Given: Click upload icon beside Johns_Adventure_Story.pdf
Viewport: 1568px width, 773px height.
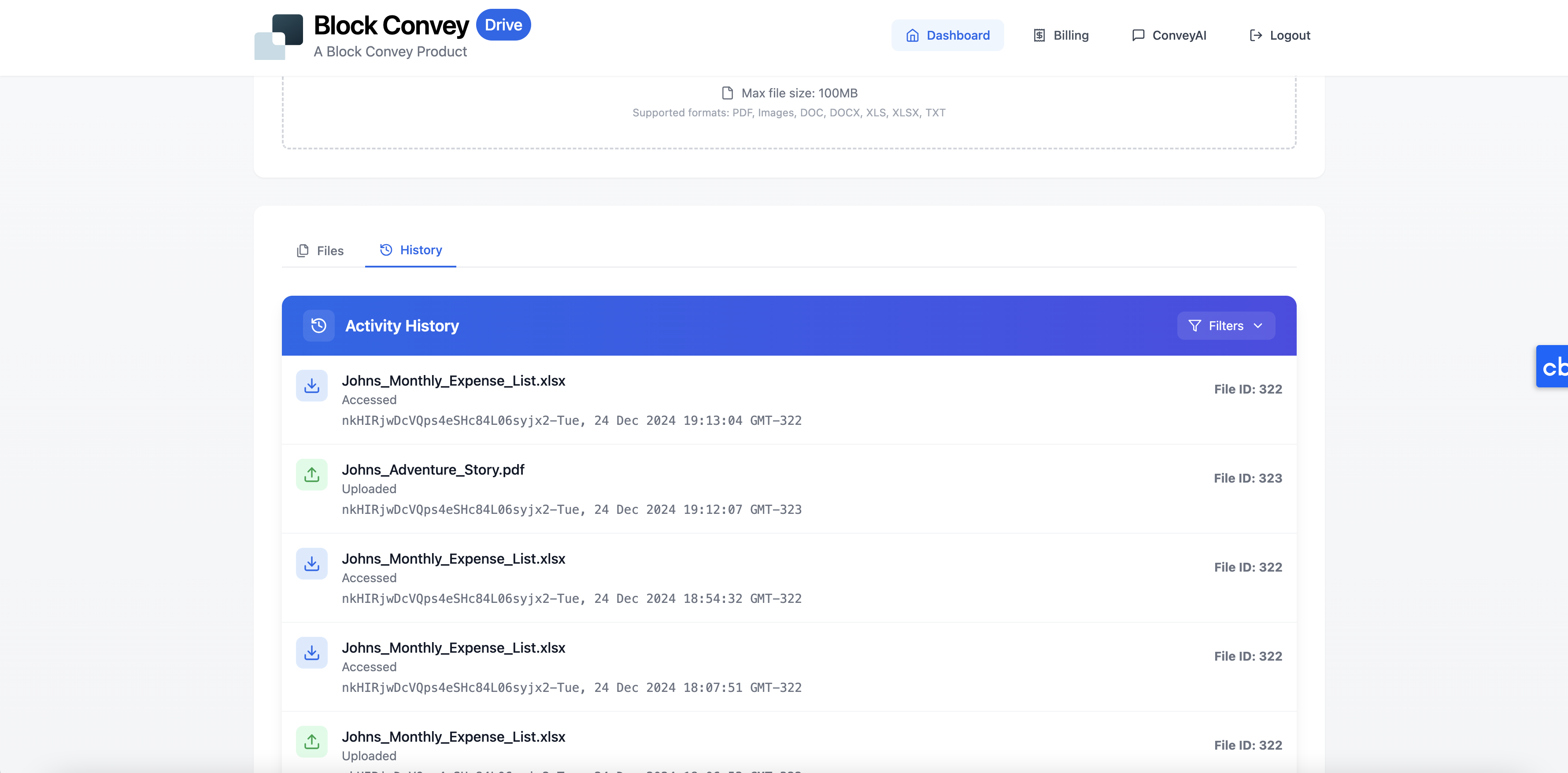Looking at the screenshot, I should [x=312, y=475].
